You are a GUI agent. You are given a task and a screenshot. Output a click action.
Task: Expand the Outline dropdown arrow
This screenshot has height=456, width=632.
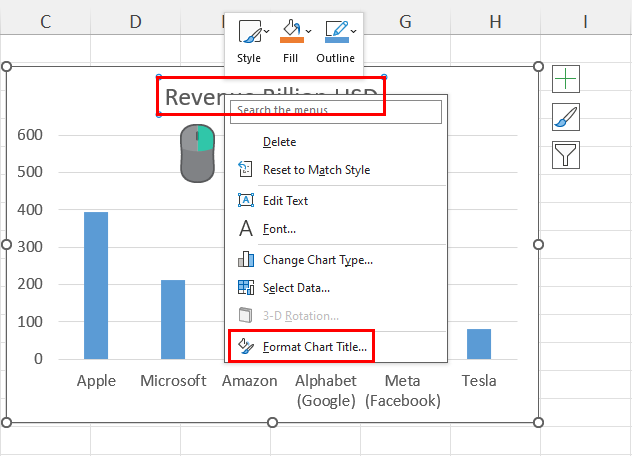353,31
